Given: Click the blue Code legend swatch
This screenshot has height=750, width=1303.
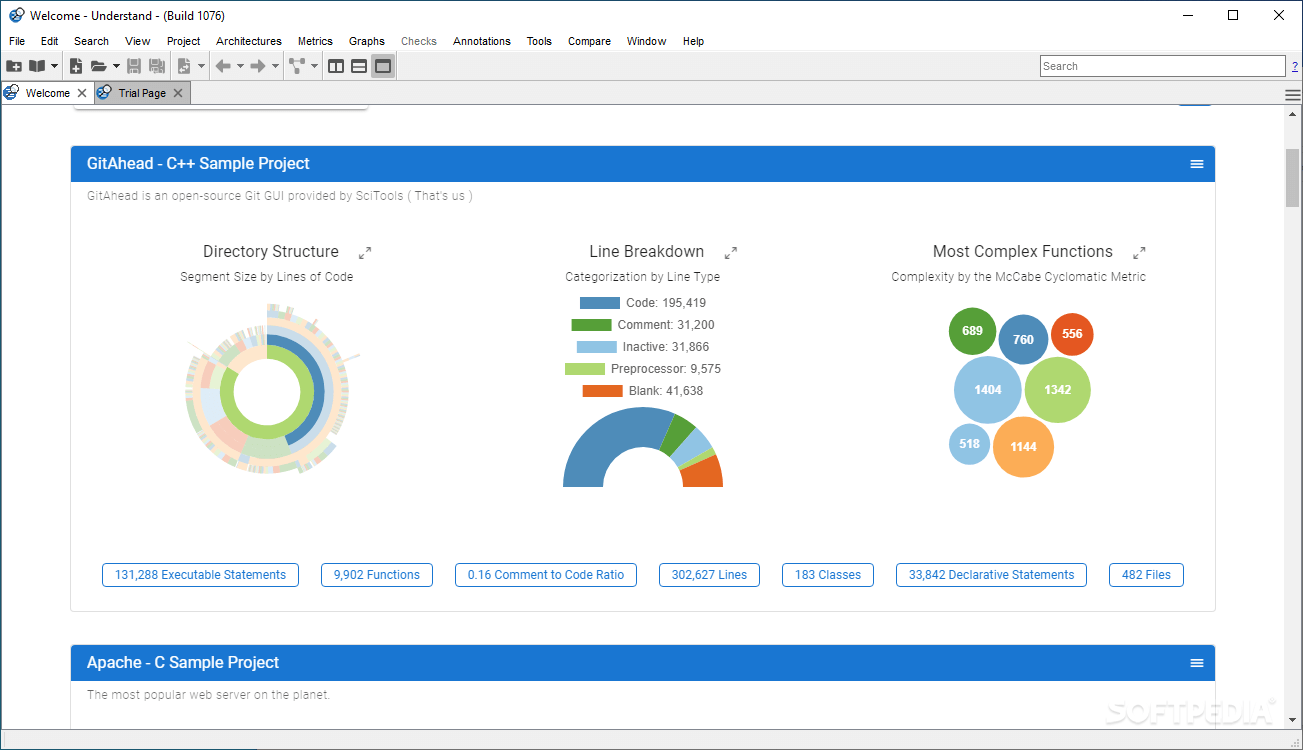Looking at the screenshot, I should tap(600, 303).
